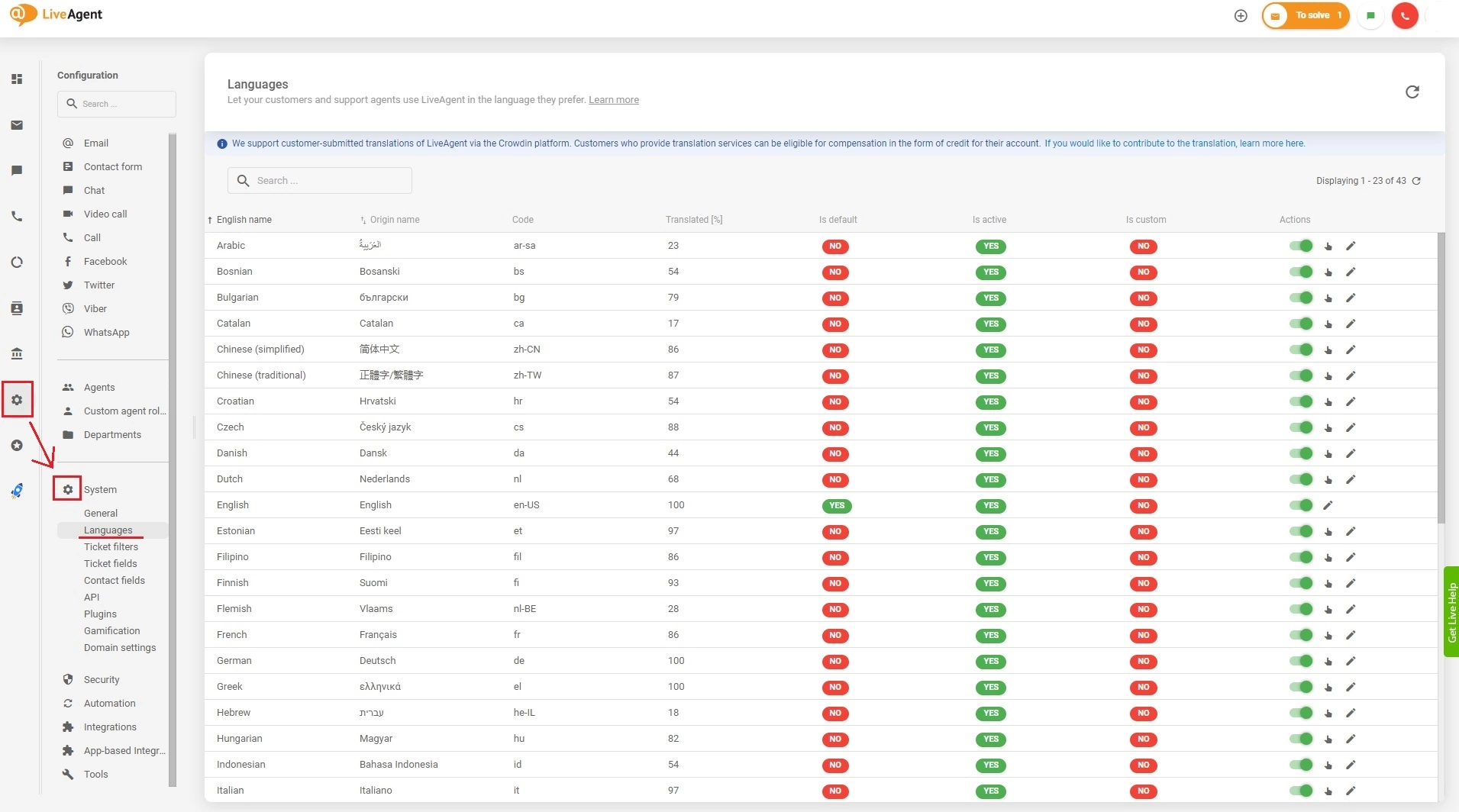The image size is (1459, 812).
Task: Expand the Automation section
Action: [x=109, y=704]
